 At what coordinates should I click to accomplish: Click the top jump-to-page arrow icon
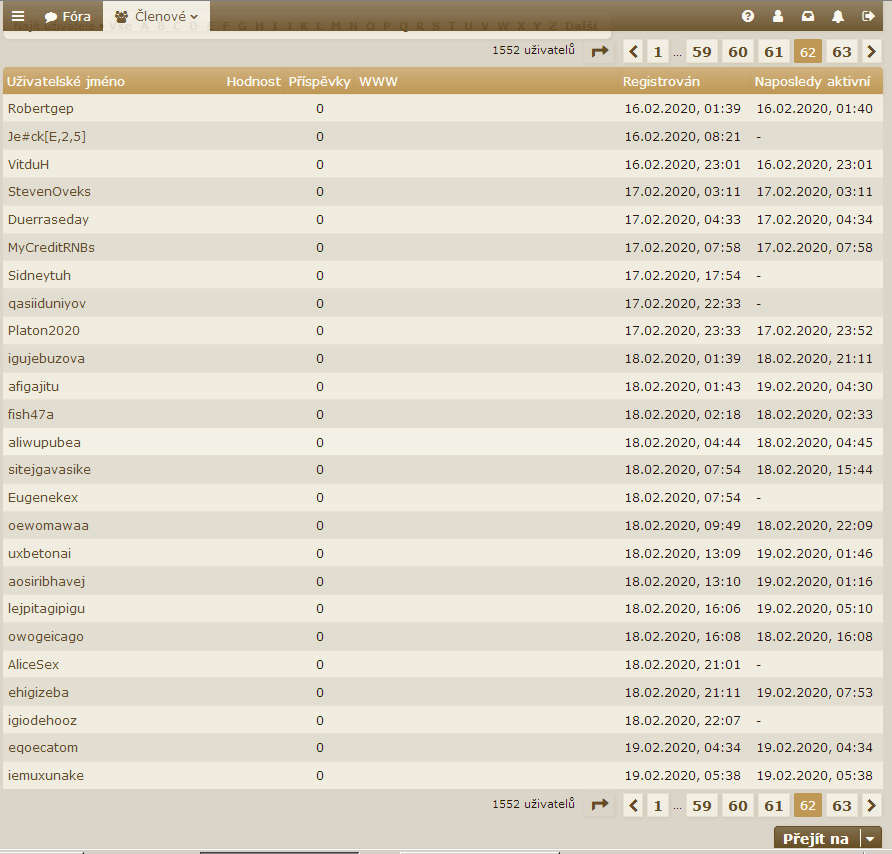pyautogui.click(x=600, y=52)
